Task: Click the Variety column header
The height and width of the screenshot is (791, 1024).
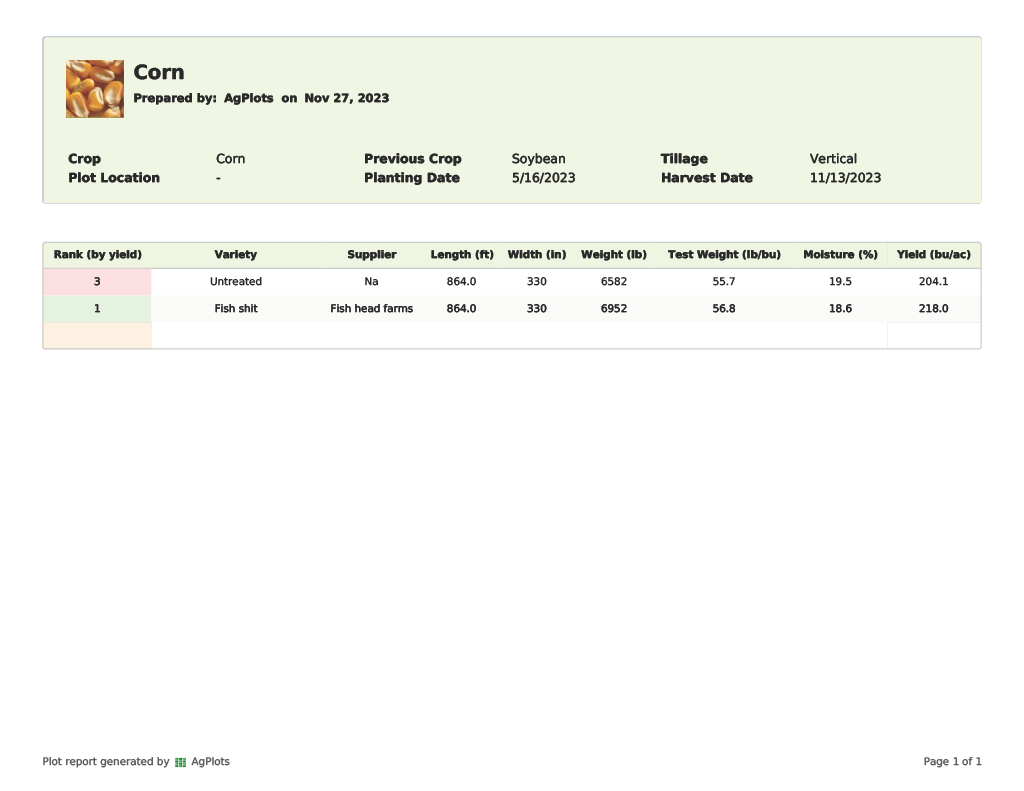Action: (x=236, y=255)
